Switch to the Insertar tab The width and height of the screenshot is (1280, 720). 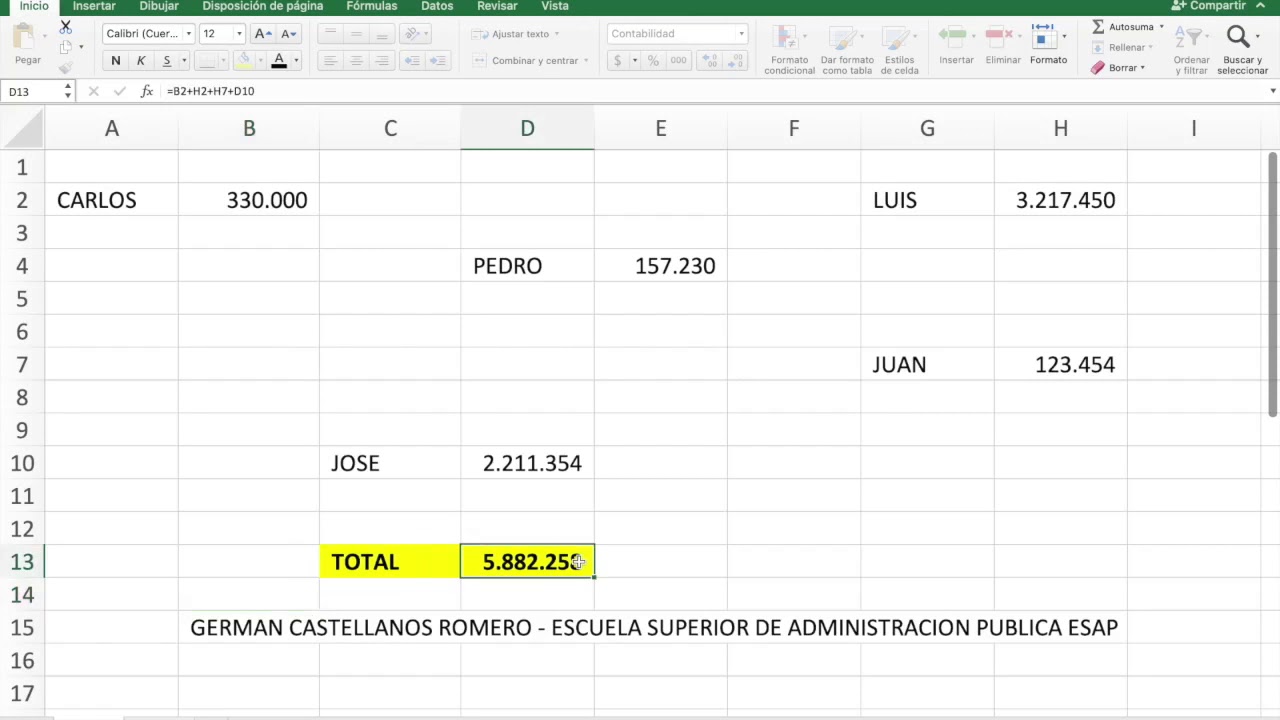tap(94, 6)
